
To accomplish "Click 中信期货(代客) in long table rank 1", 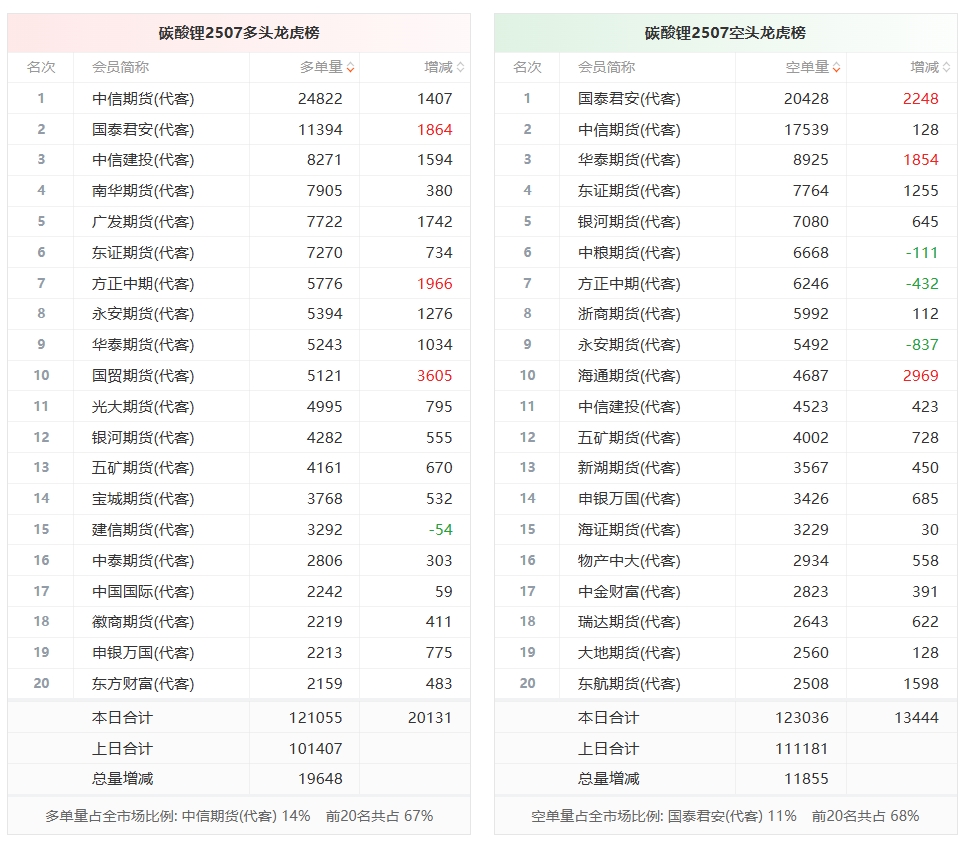I will (143, 99).
